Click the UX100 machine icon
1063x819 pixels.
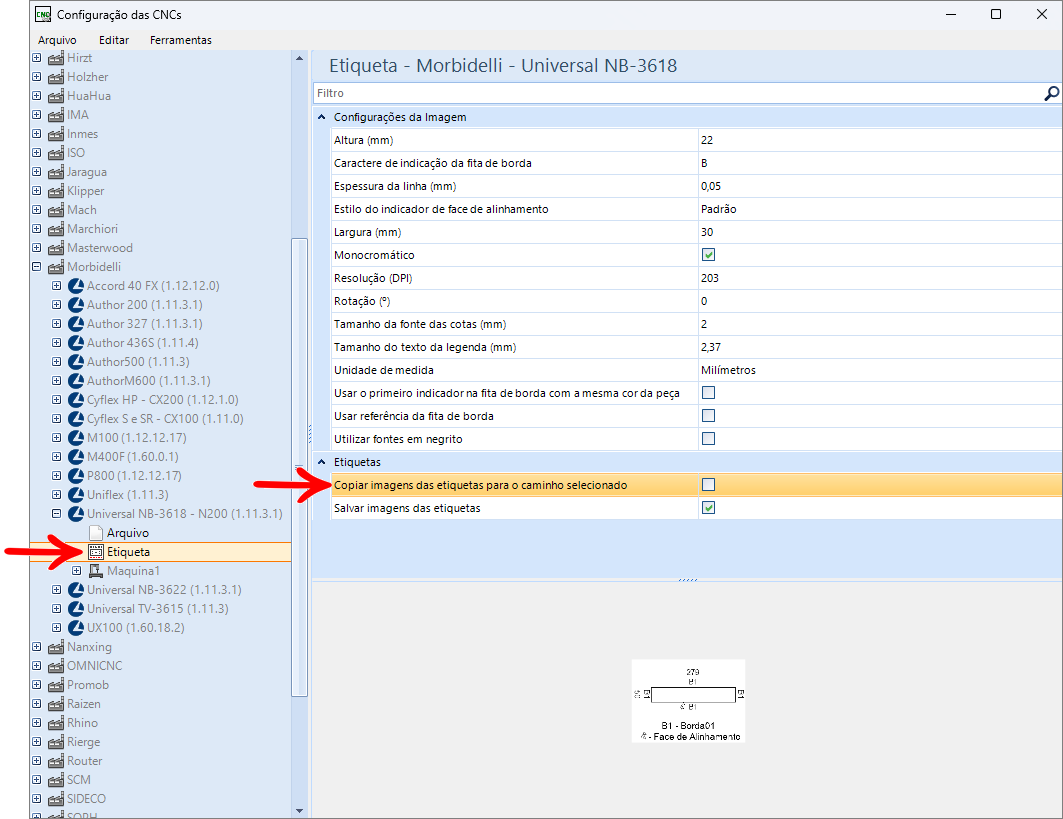pos(76,628)
